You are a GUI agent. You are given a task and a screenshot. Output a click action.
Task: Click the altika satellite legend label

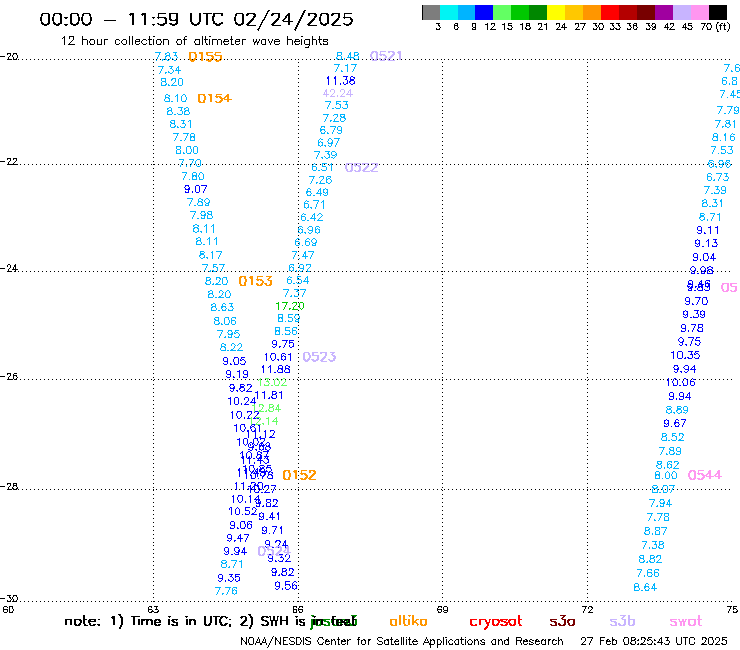point(408,621)
